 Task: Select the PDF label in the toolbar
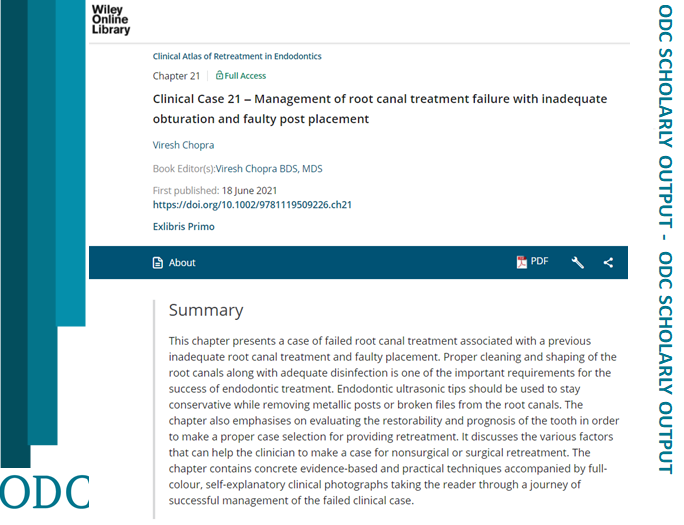click(539, 261)
